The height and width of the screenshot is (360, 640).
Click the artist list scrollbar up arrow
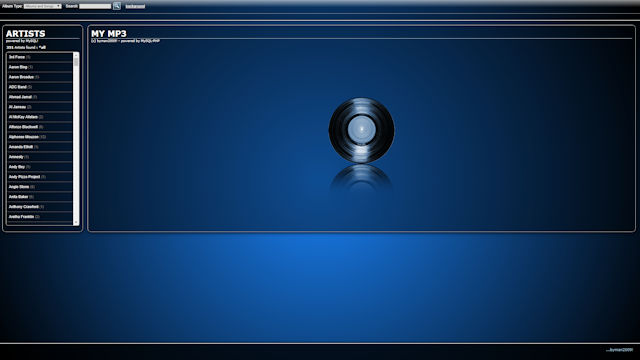tap(76, 56)
